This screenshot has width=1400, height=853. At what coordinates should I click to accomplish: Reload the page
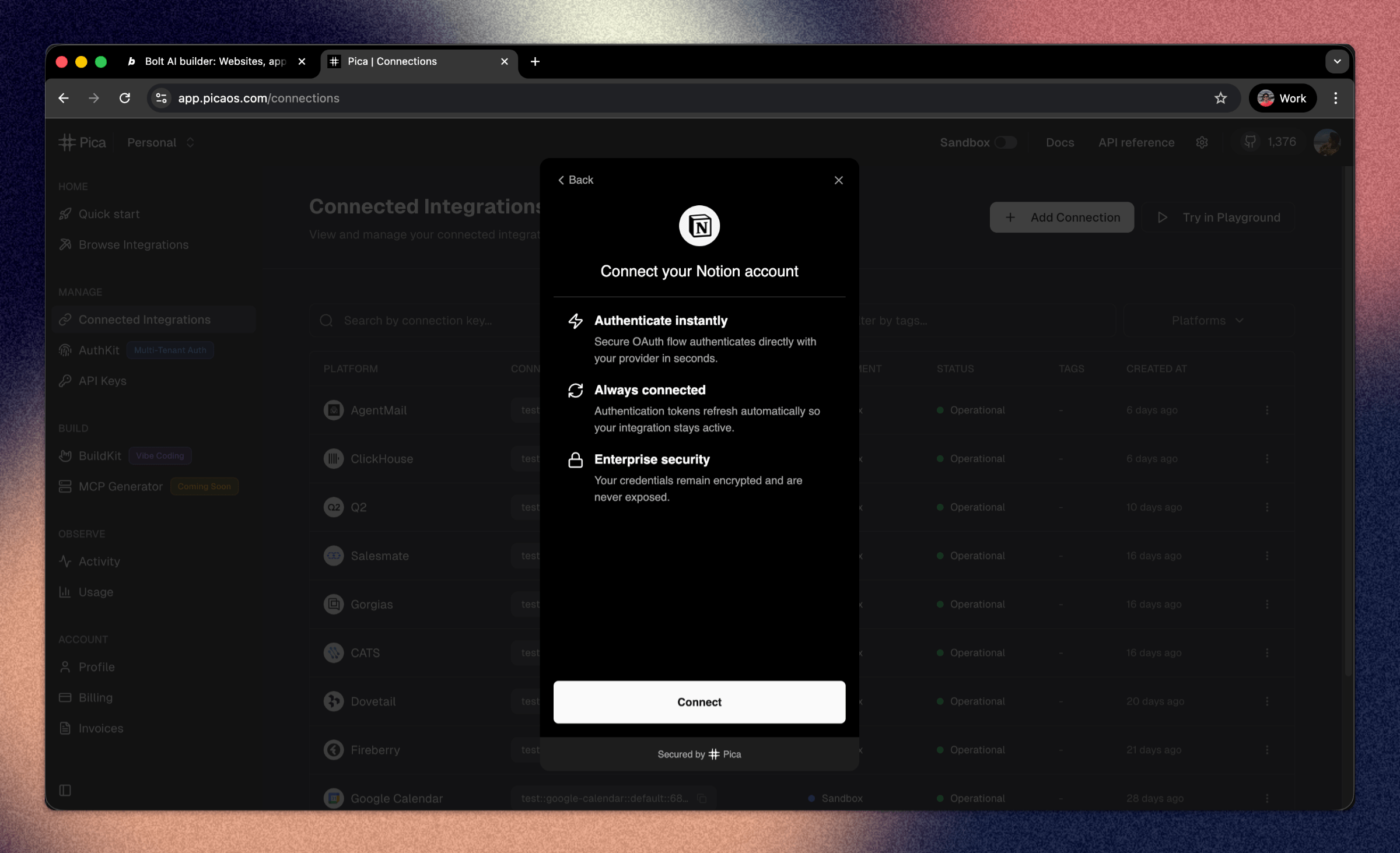(125, 98)
